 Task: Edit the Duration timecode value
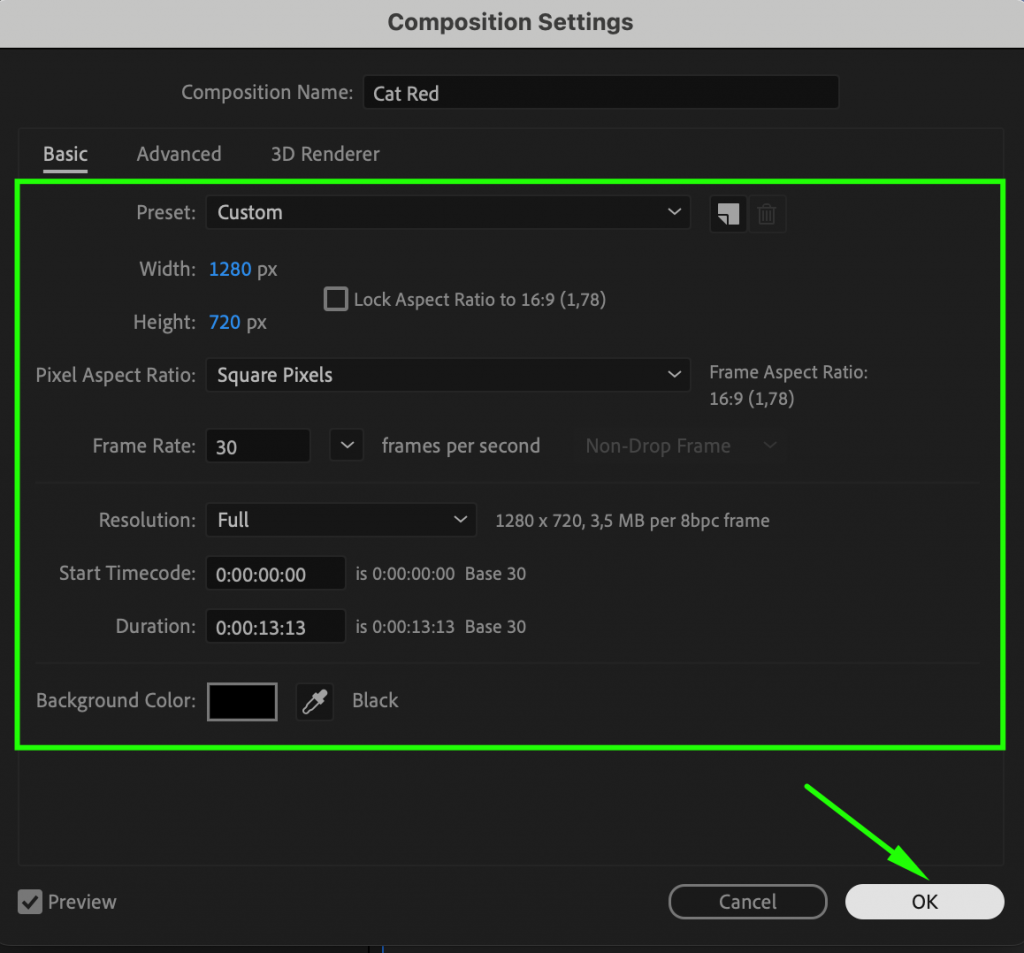(x=275, y=626)
